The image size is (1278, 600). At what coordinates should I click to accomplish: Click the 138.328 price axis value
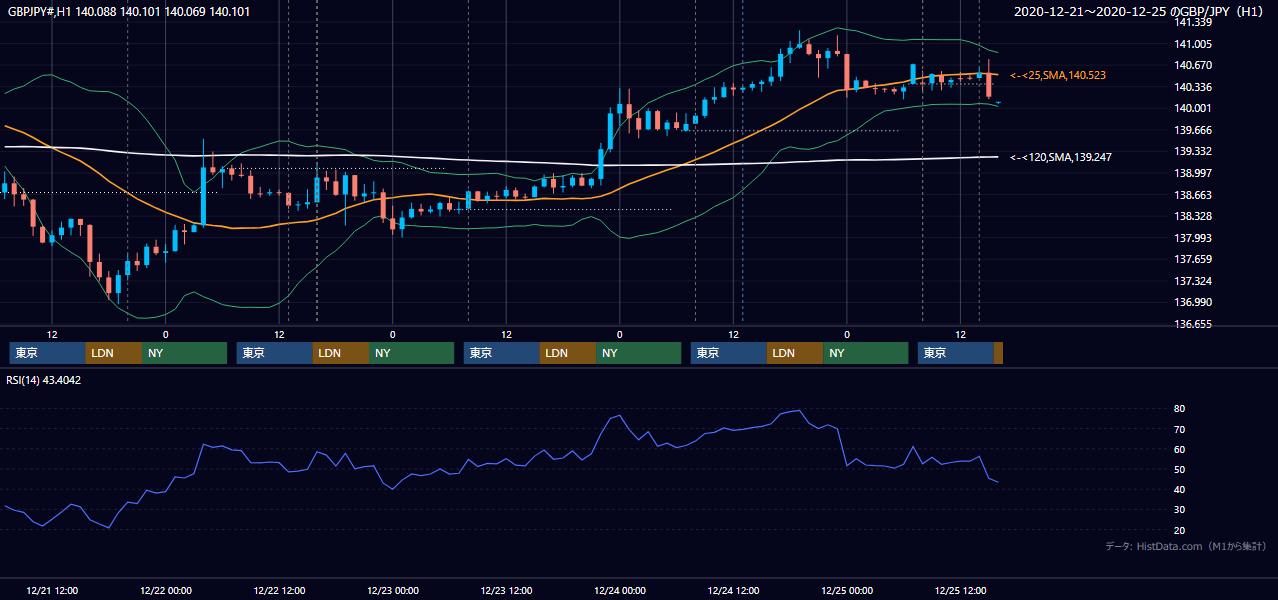point(1195,216)
